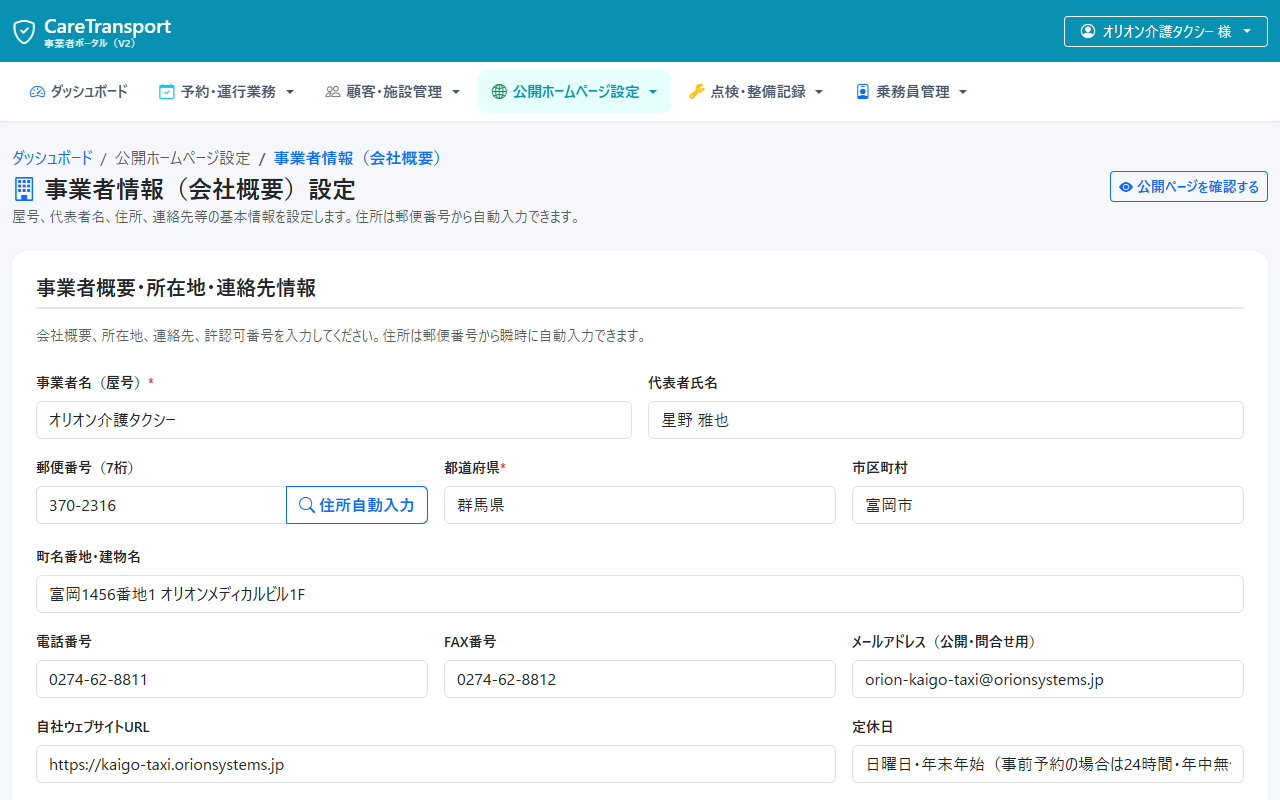Open the 顧客・施設管理 menu label
Image resolution: width=1280 pixels, height=800 pixels.
(x=394, y=92)
